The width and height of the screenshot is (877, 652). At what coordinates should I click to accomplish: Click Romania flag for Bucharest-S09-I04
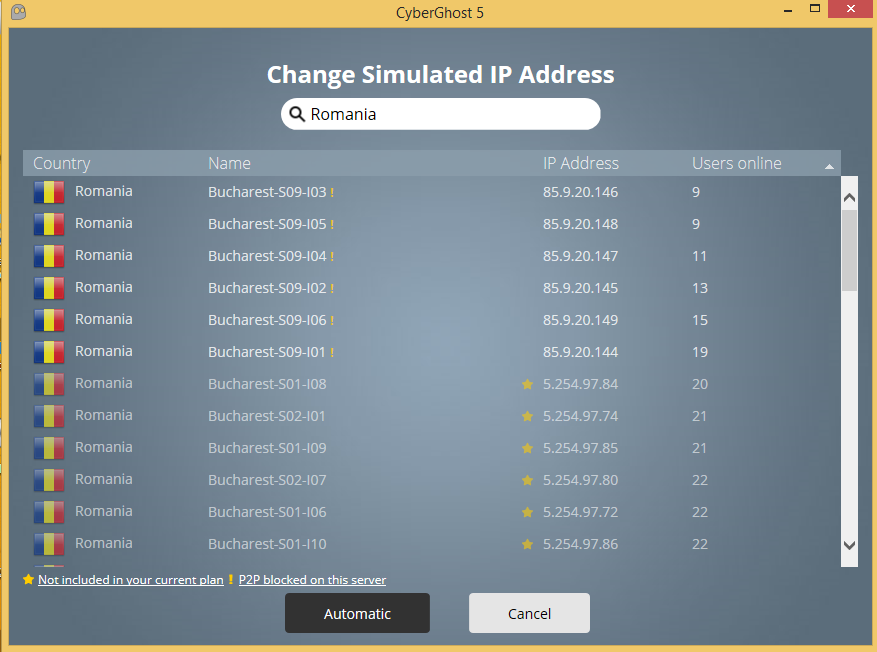tap(49, 256)
